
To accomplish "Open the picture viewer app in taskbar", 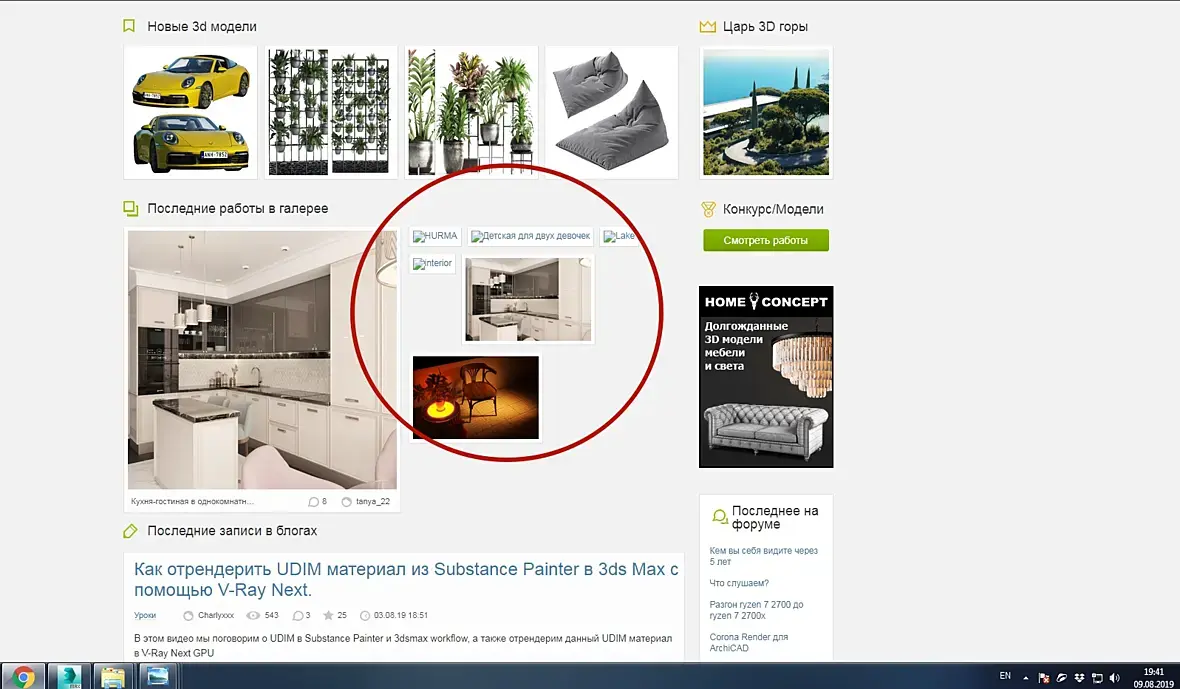I will [157, 676].
